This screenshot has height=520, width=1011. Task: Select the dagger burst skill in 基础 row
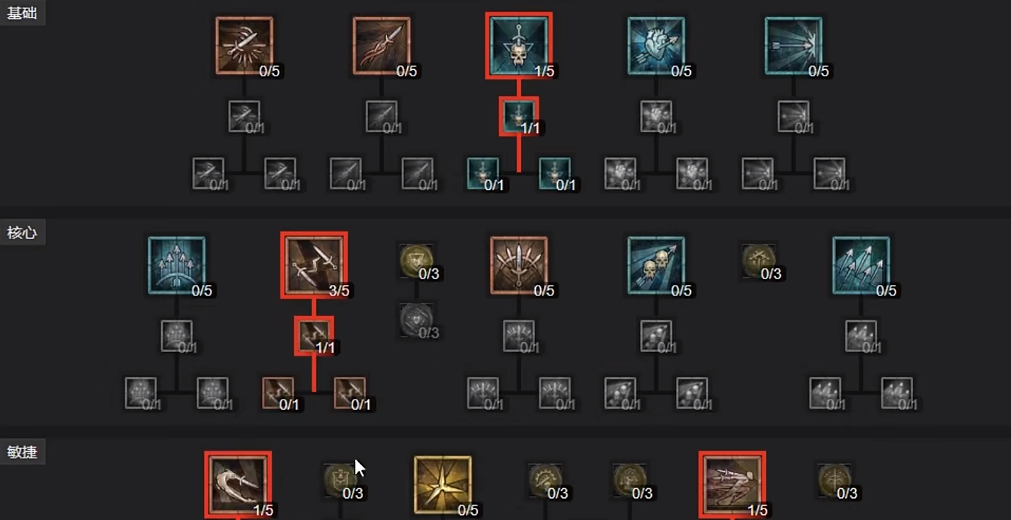244,46
